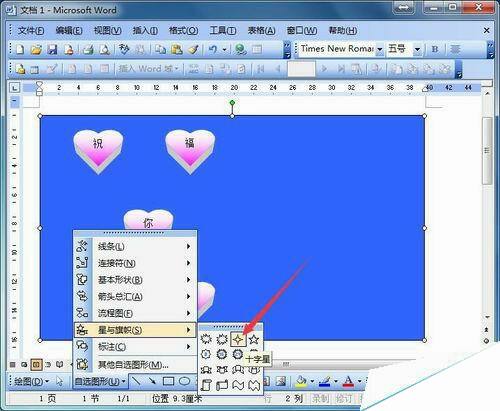Save the document with floppy icon

pos(52,49)
